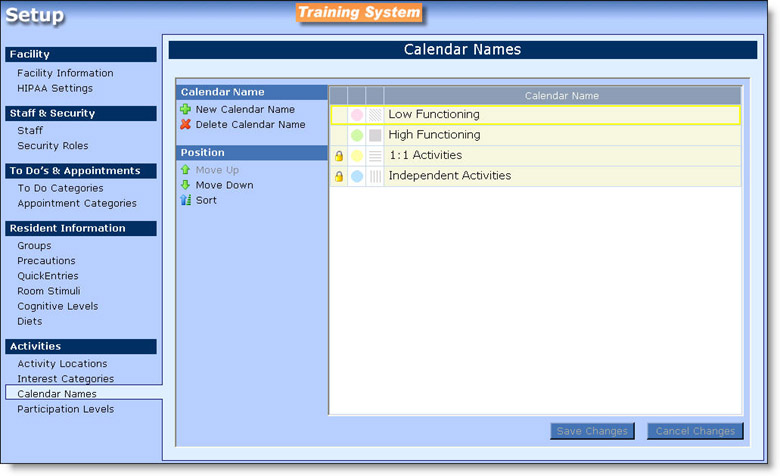Image resolution: width=780 pixels, height=476 pixels.
Task: Open Activity Locations page
Action: (x=62, y=364)
